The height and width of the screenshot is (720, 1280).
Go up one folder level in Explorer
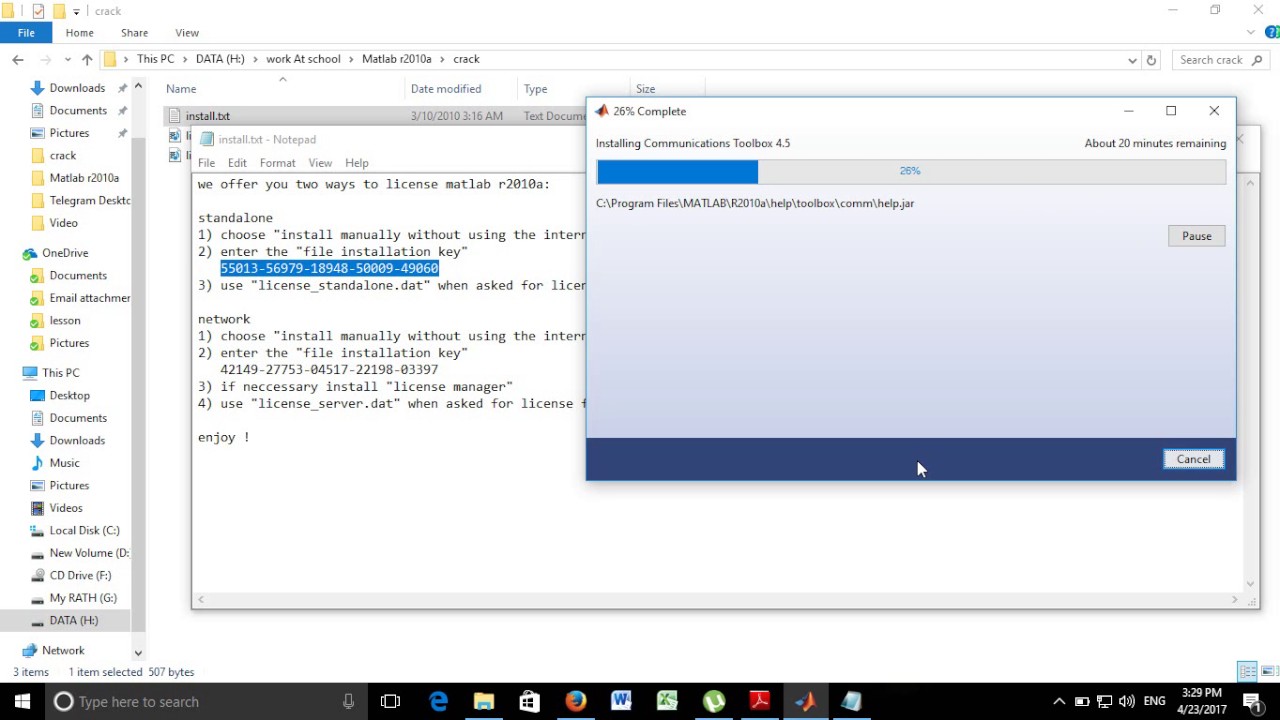point(87,60)
